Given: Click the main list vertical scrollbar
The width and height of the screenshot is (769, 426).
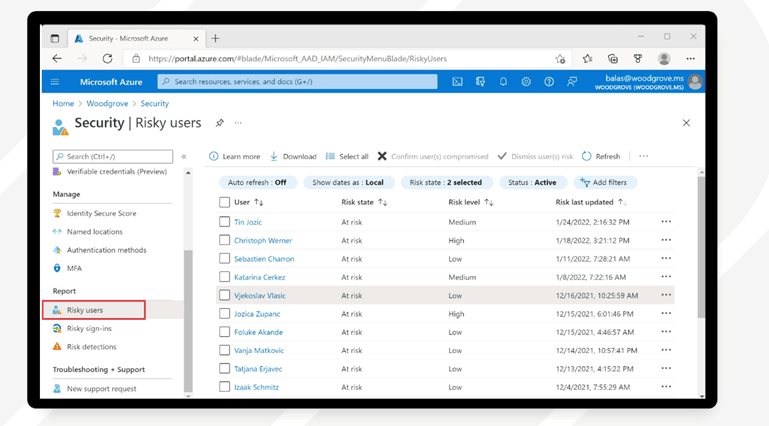Looking at the screenshot, I should click(x=701, y=247).
